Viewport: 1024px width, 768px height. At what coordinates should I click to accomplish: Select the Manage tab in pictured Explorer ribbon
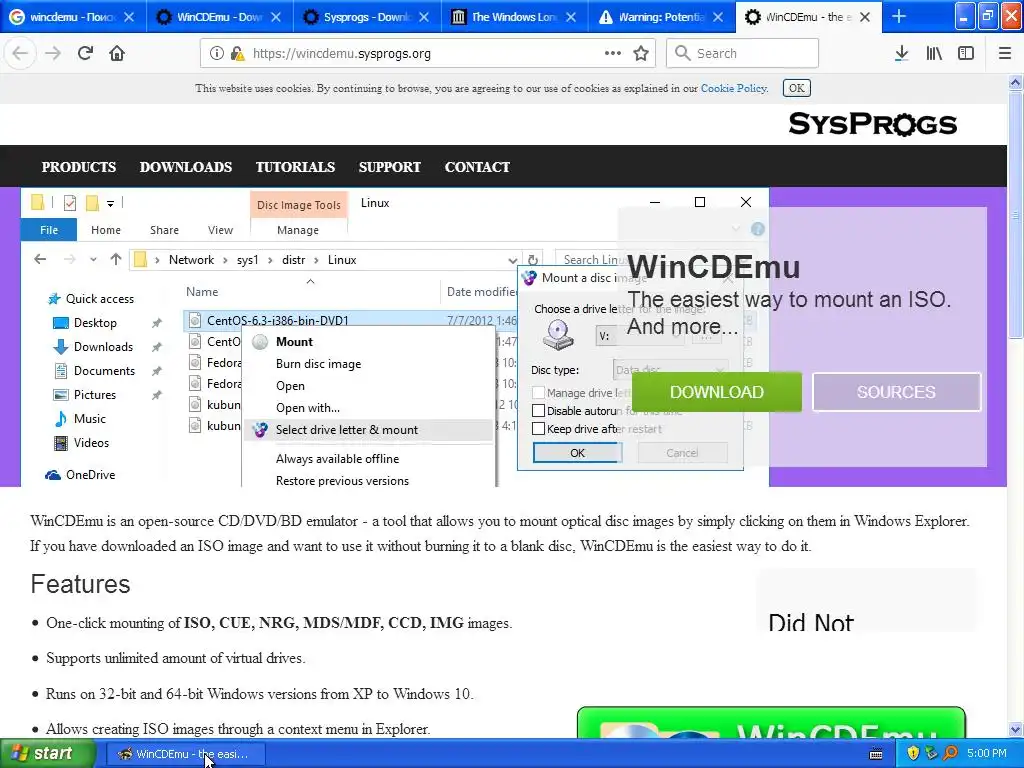(x=298, y=230)
